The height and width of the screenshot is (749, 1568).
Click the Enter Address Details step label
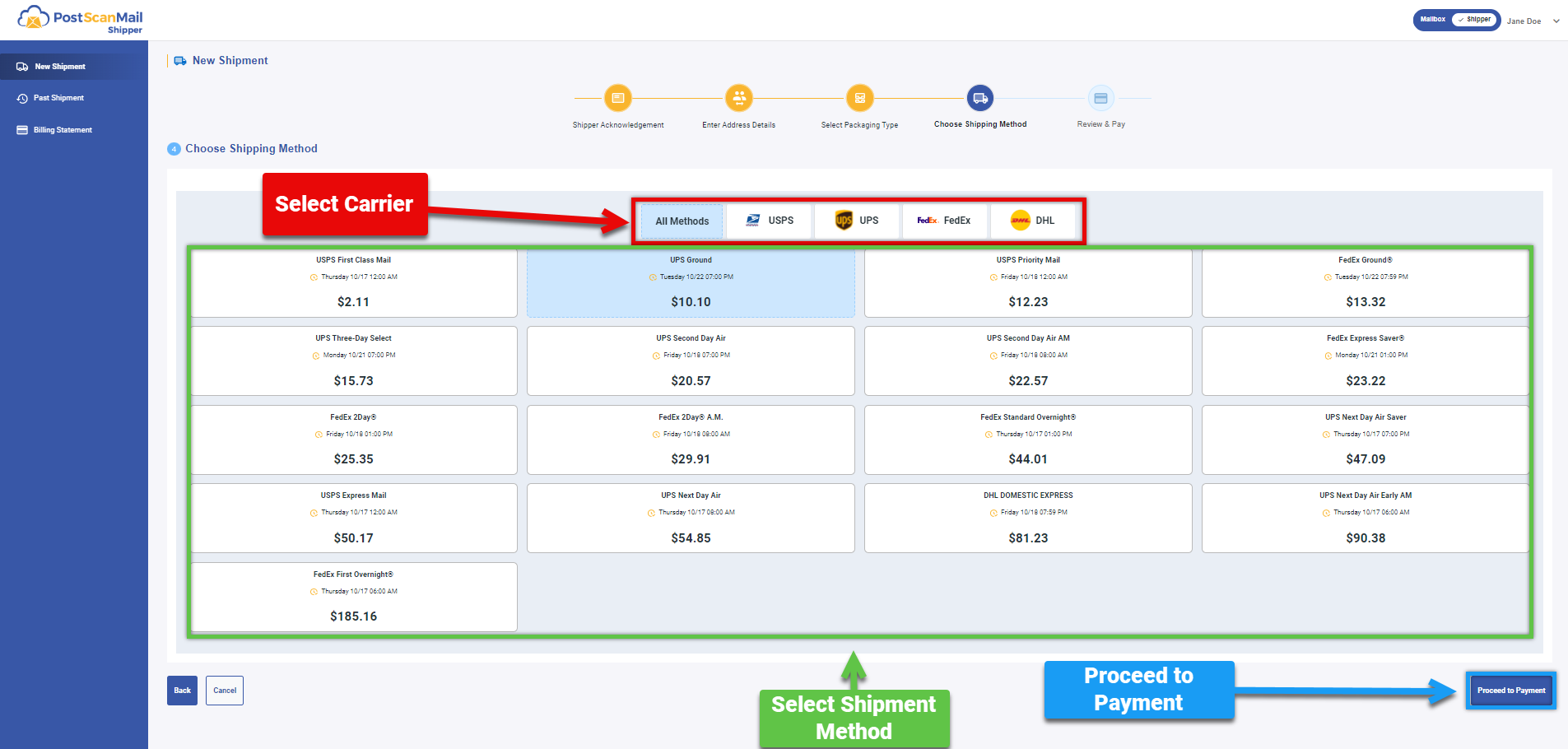[x=739, y=125]
